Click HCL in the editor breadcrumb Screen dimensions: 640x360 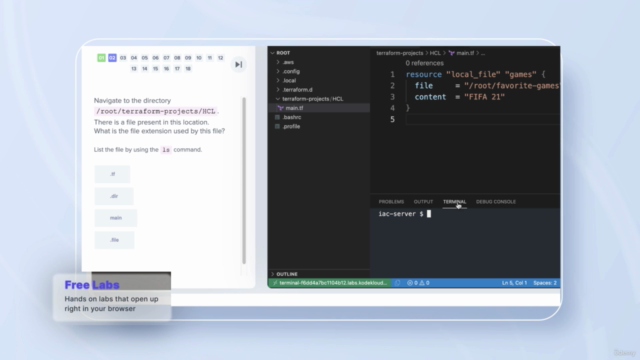point(435,53)
